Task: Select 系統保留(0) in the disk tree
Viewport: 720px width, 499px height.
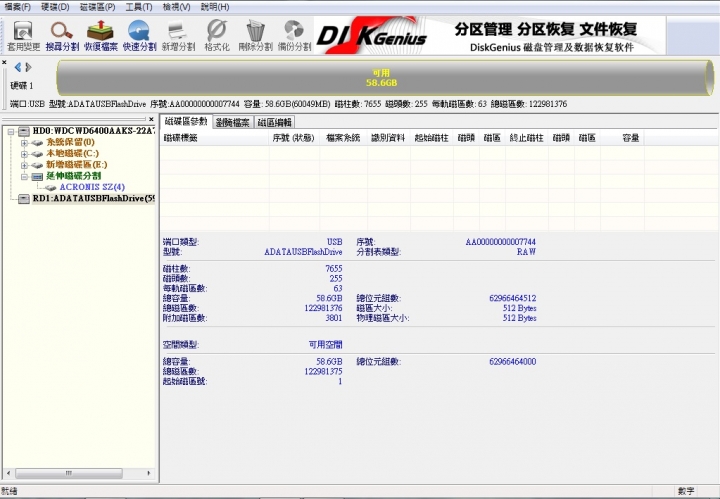Action: (70, 142)
